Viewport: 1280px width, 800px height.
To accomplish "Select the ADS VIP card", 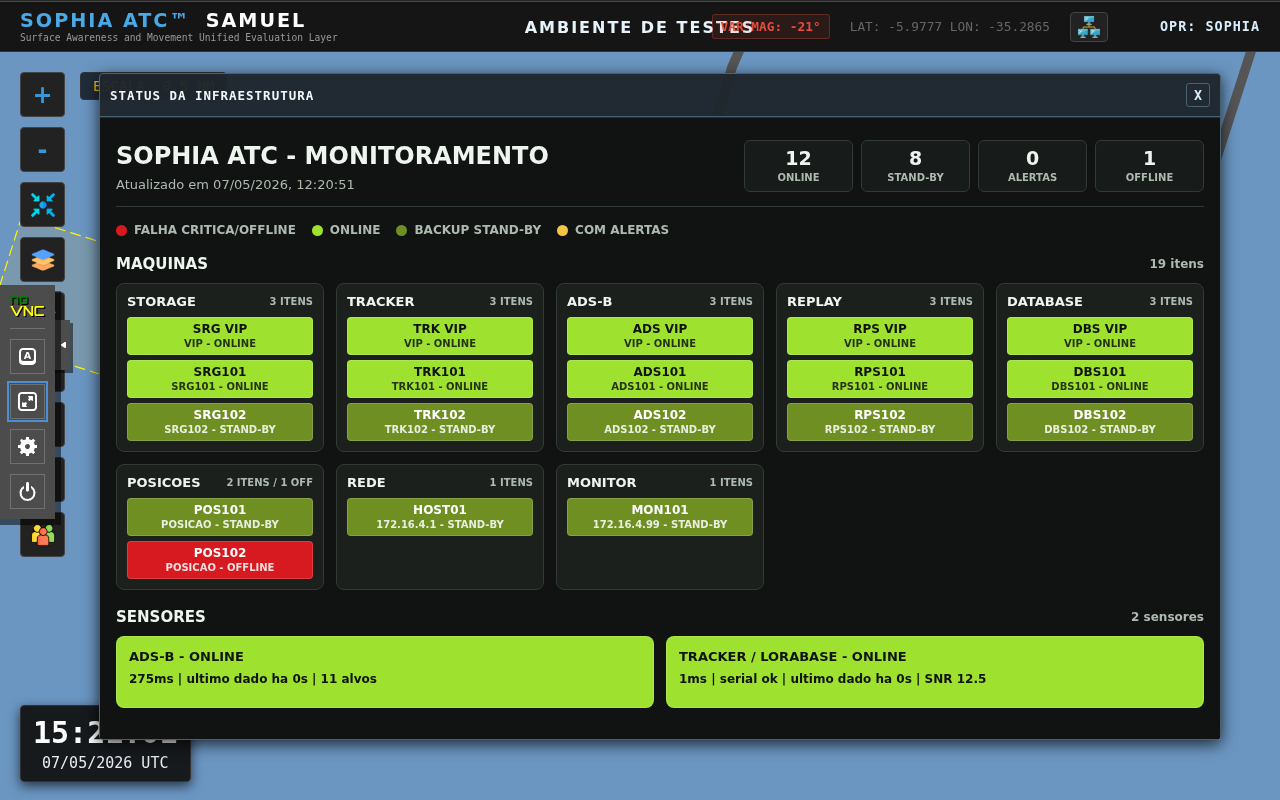I will (x=660, y=336).
